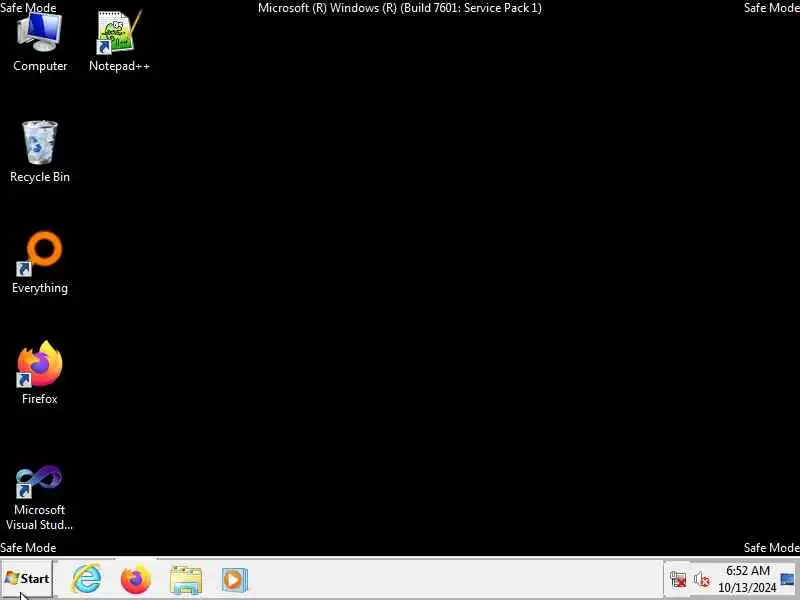This screenshot has width=800, height=600.
Task: Select the Firefox desktop shortcut
Action: (x=40, y=373)
